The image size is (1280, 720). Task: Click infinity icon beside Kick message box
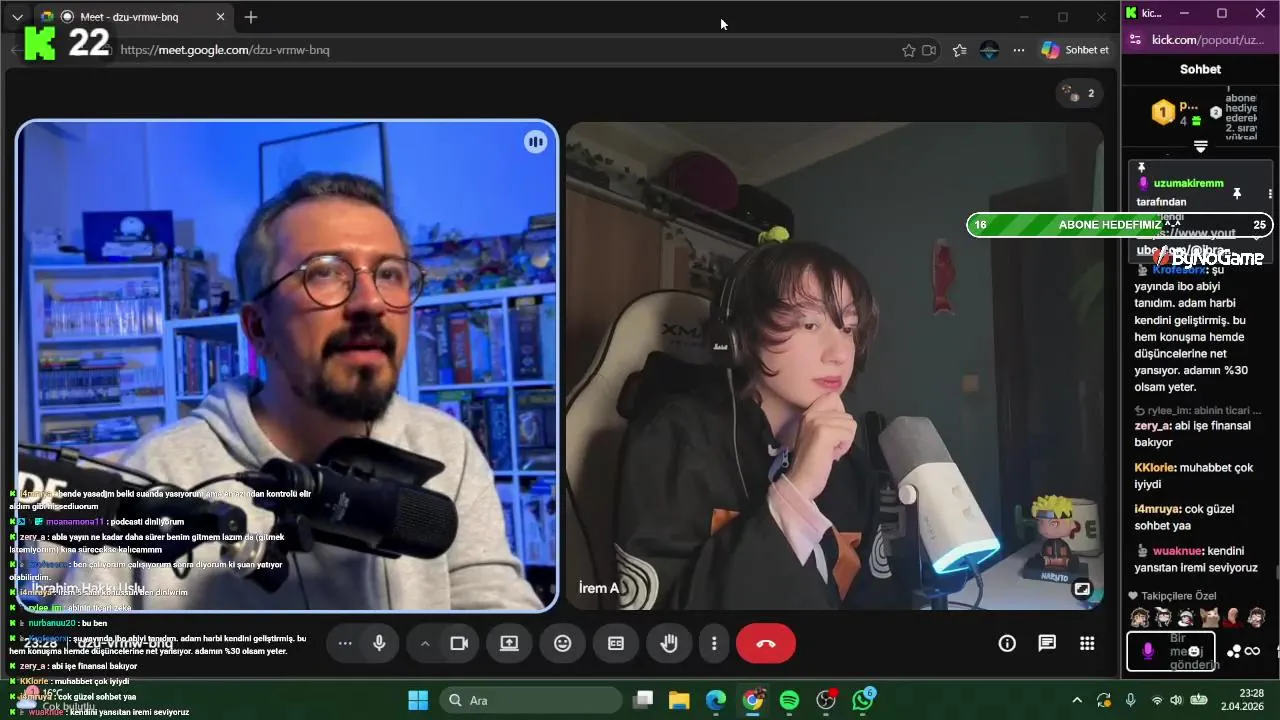pos(1252,651)
